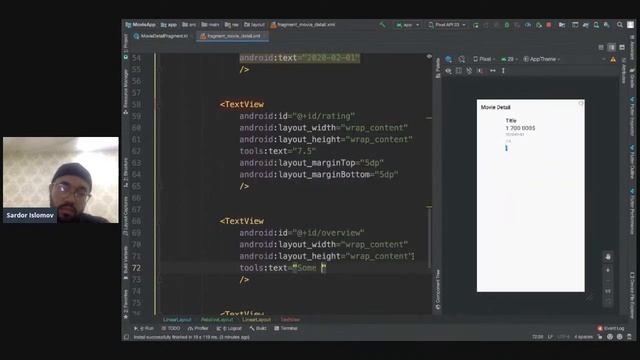
Task: Switch editor to Split view mode
Action: click(x=611, y=47)
